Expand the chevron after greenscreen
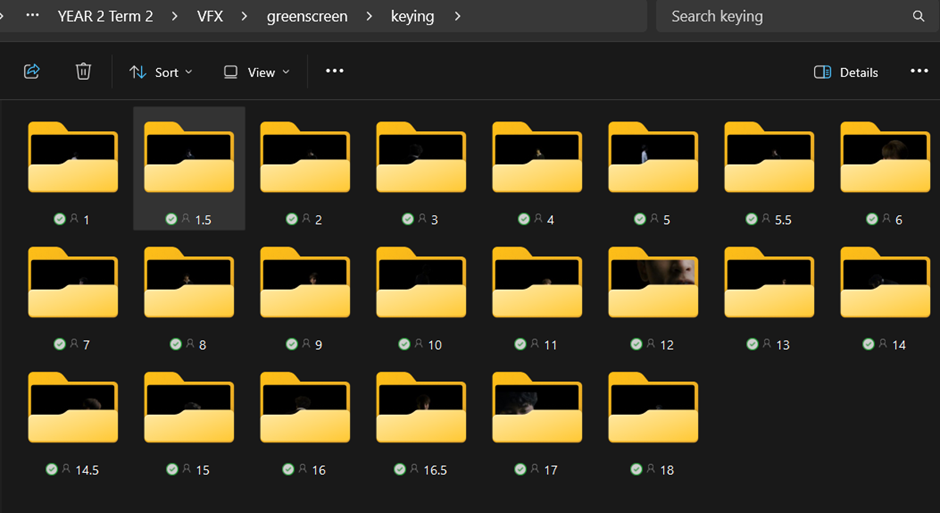940x513 pixels. [x=369, y=16]
